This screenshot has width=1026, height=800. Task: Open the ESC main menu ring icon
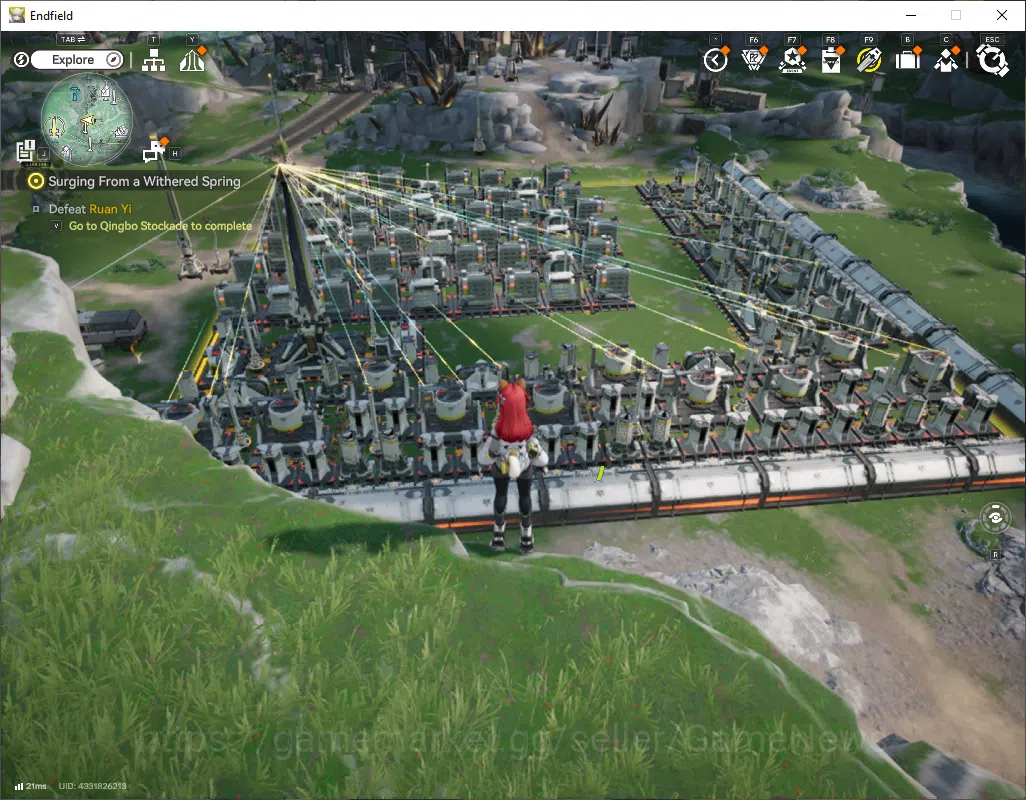coord(993,61)
